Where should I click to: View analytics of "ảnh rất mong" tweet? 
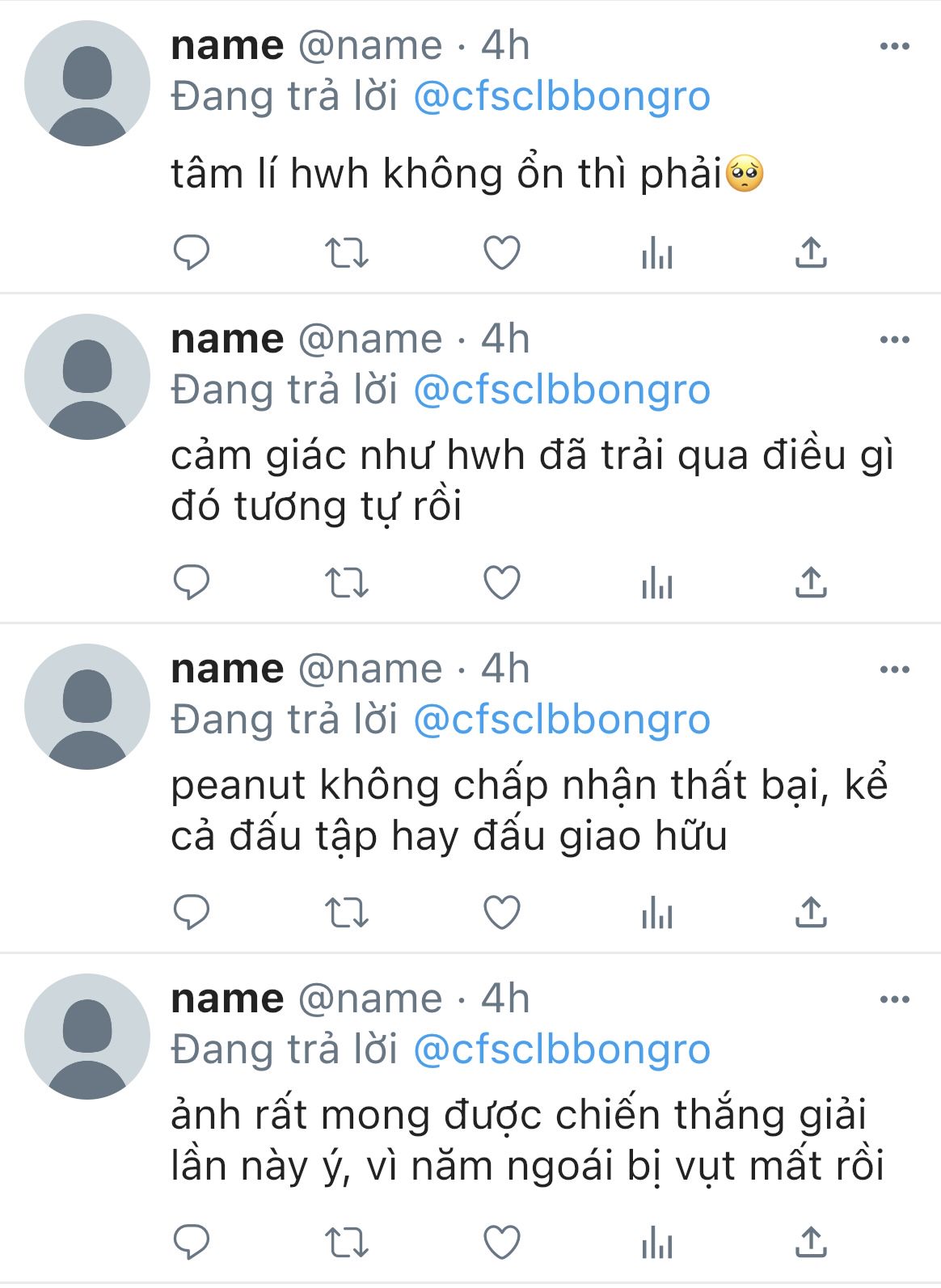(656, 1242)
